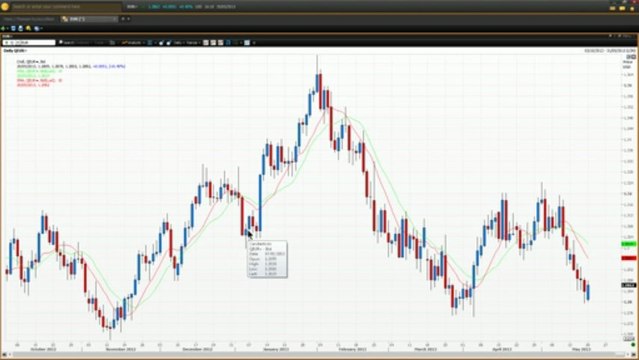The width and height of the screenshot is (639, 360).
Task: Click the print icon in toolbar
Action: (x=21, y=29)
